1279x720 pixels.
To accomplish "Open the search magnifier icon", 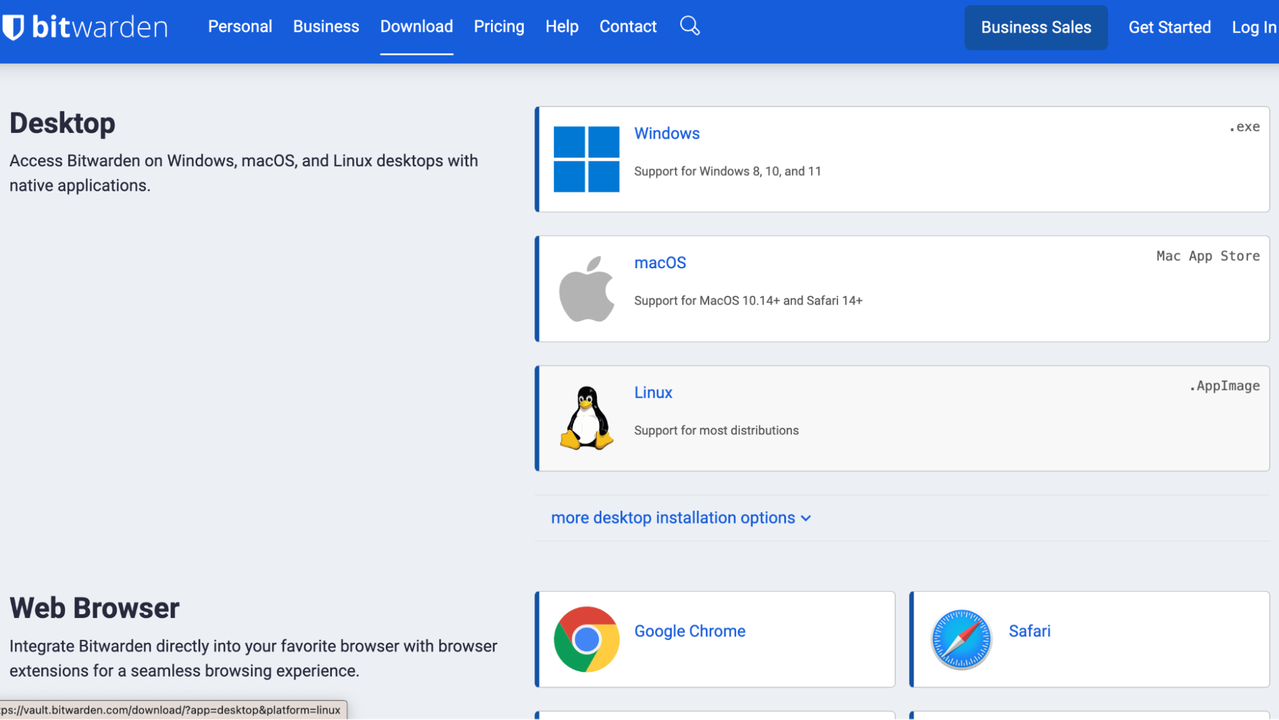I will pyautogui.click(x=689, y=26).
